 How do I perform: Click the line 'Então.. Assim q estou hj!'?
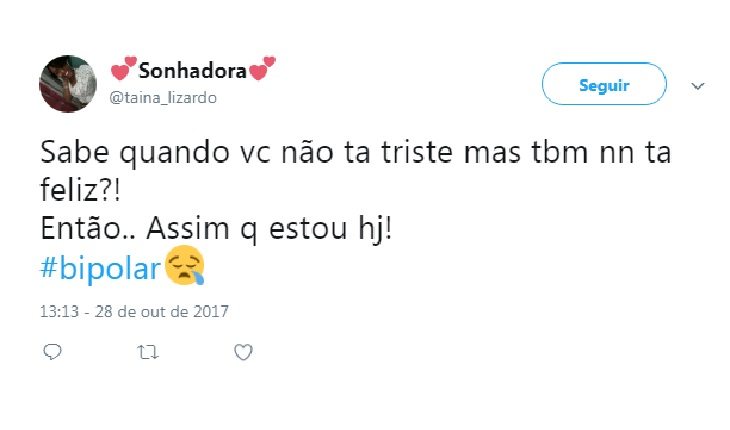click(216, 229)
